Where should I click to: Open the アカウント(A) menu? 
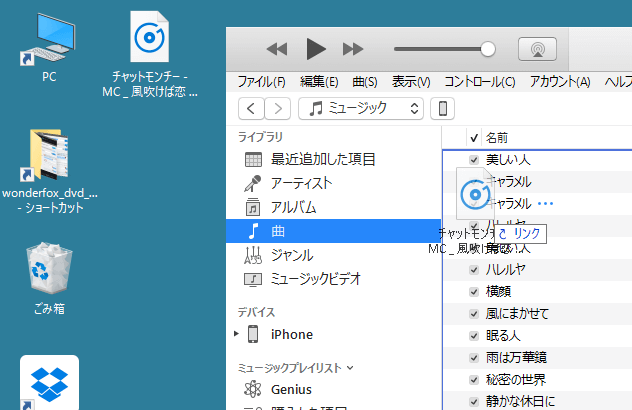pos(560,82)
